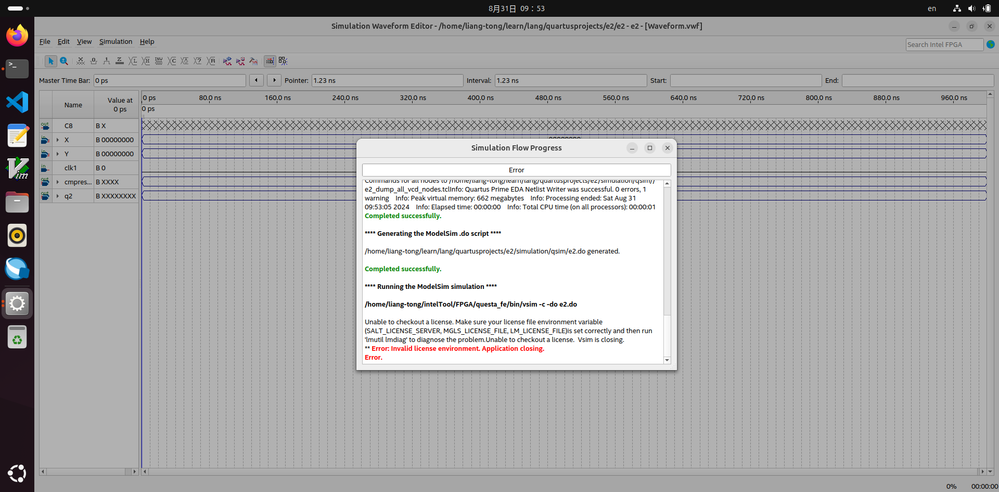Apply Forcing High (1) toolbar icon

pos(106,61)
